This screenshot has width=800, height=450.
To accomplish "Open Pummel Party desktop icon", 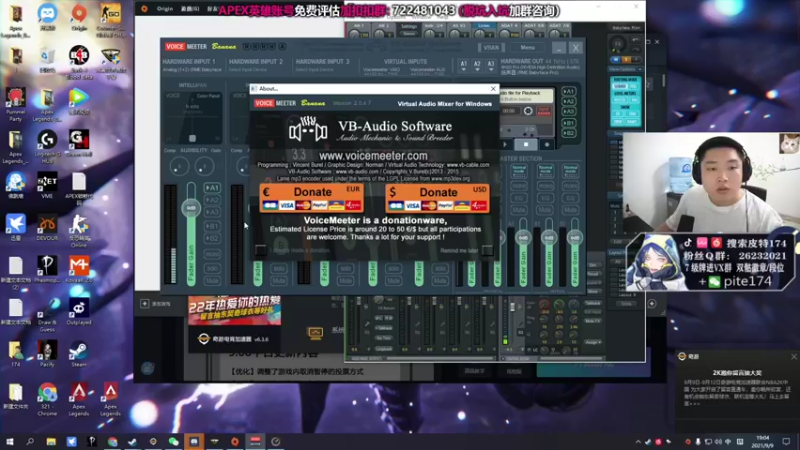I will pyautogui.click(x=15, y=105).
